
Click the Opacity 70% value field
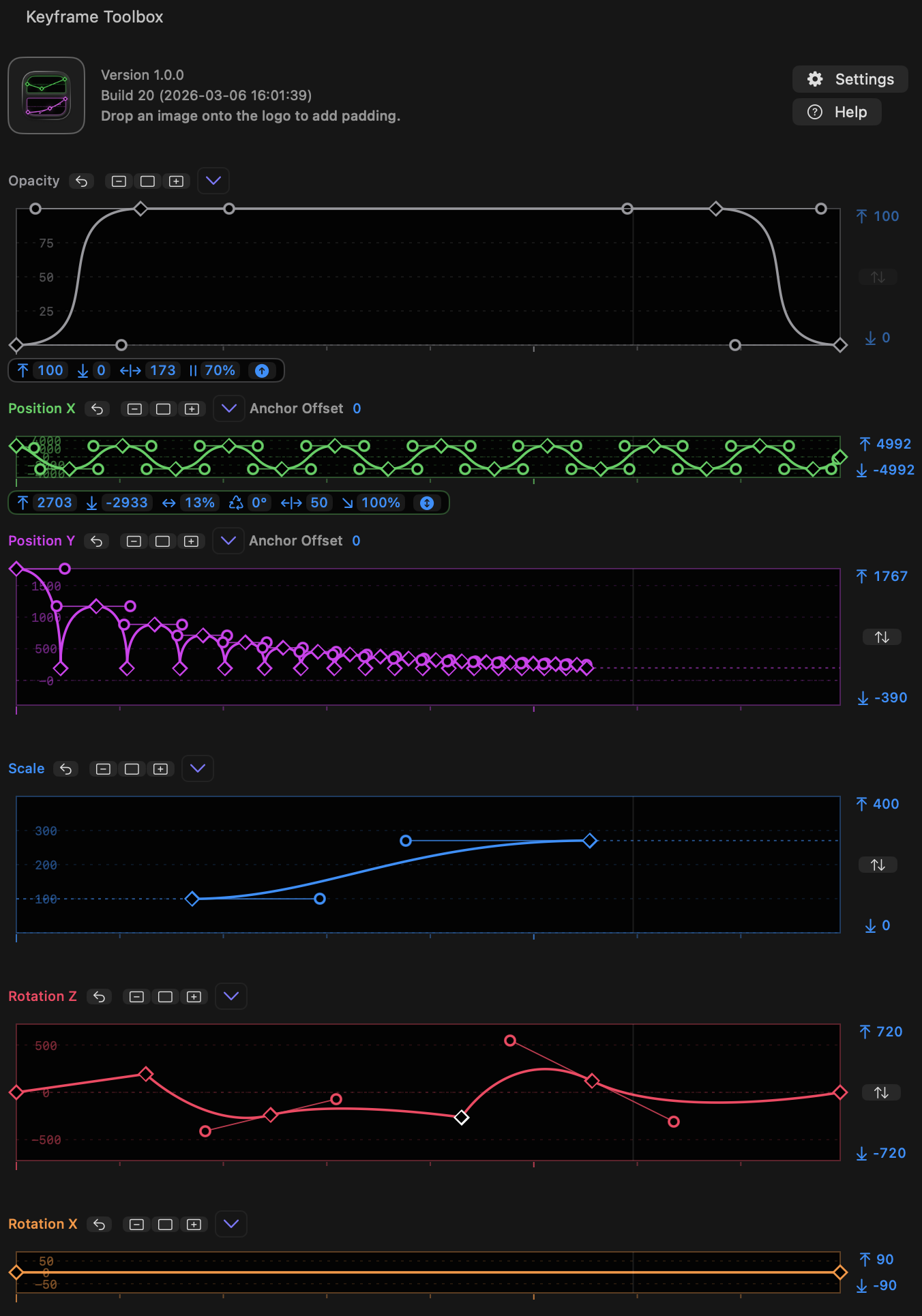[x=220, y=370]
